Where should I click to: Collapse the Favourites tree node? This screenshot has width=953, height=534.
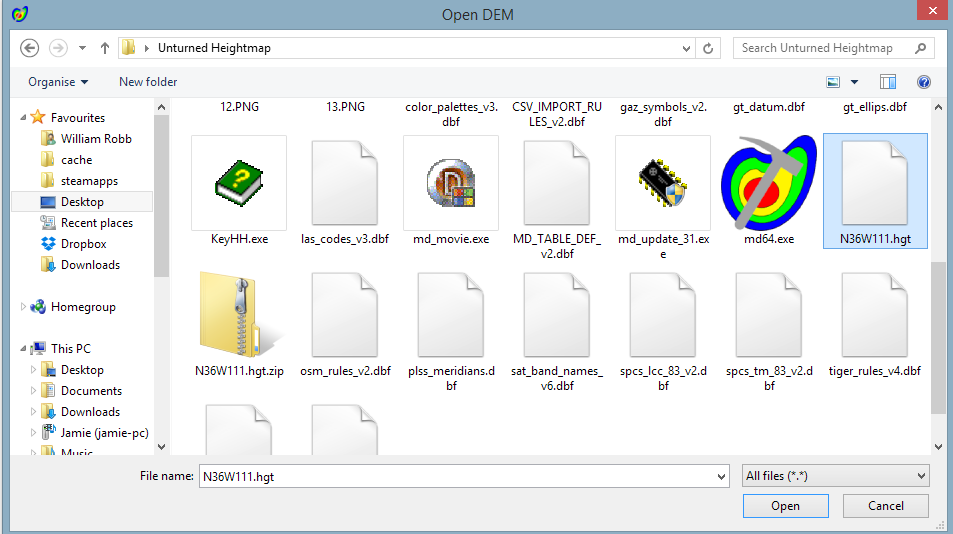[x=23, y=117]
